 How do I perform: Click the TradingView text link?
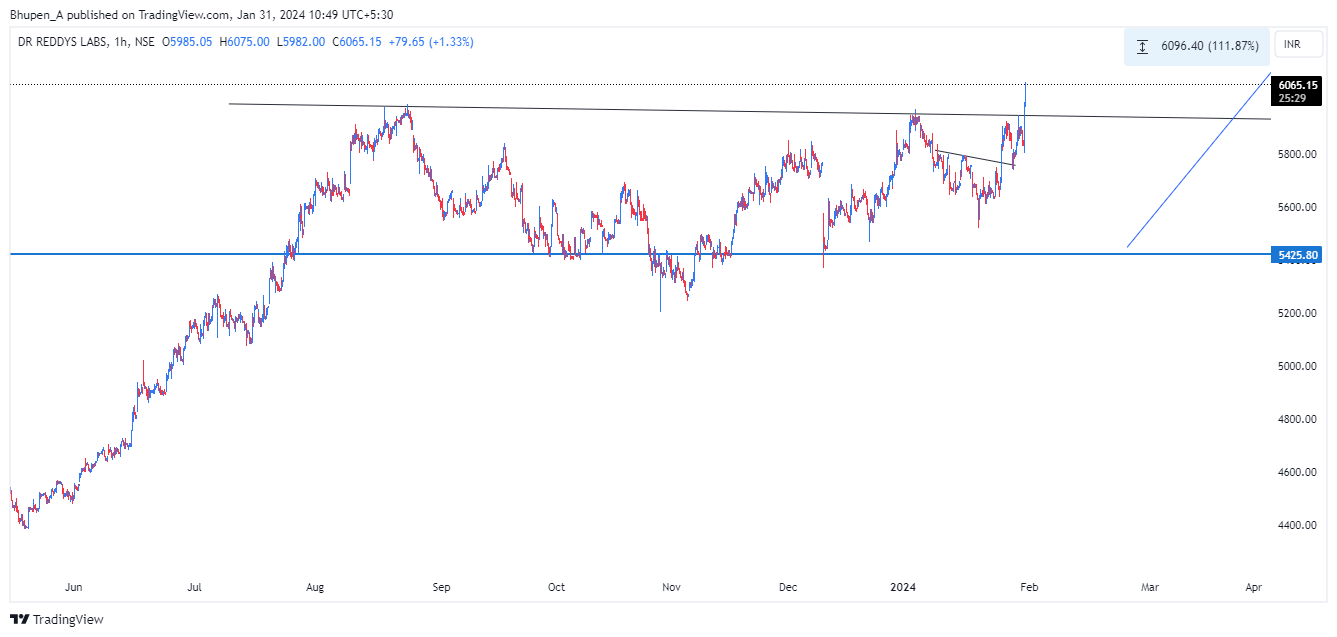tap(68, 619)
